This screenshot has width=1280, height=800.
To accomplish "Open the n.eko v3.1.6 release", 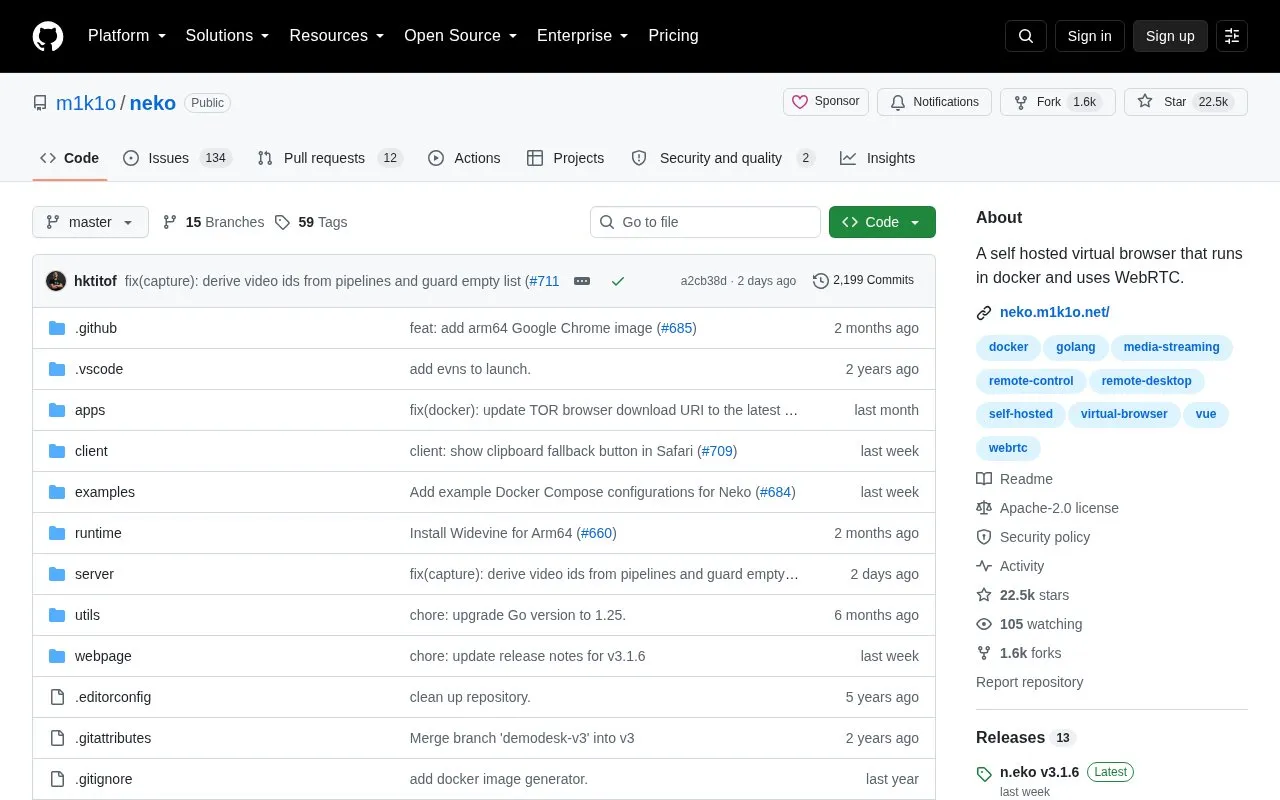I will pyautogui.click(x=1039, y=772).
